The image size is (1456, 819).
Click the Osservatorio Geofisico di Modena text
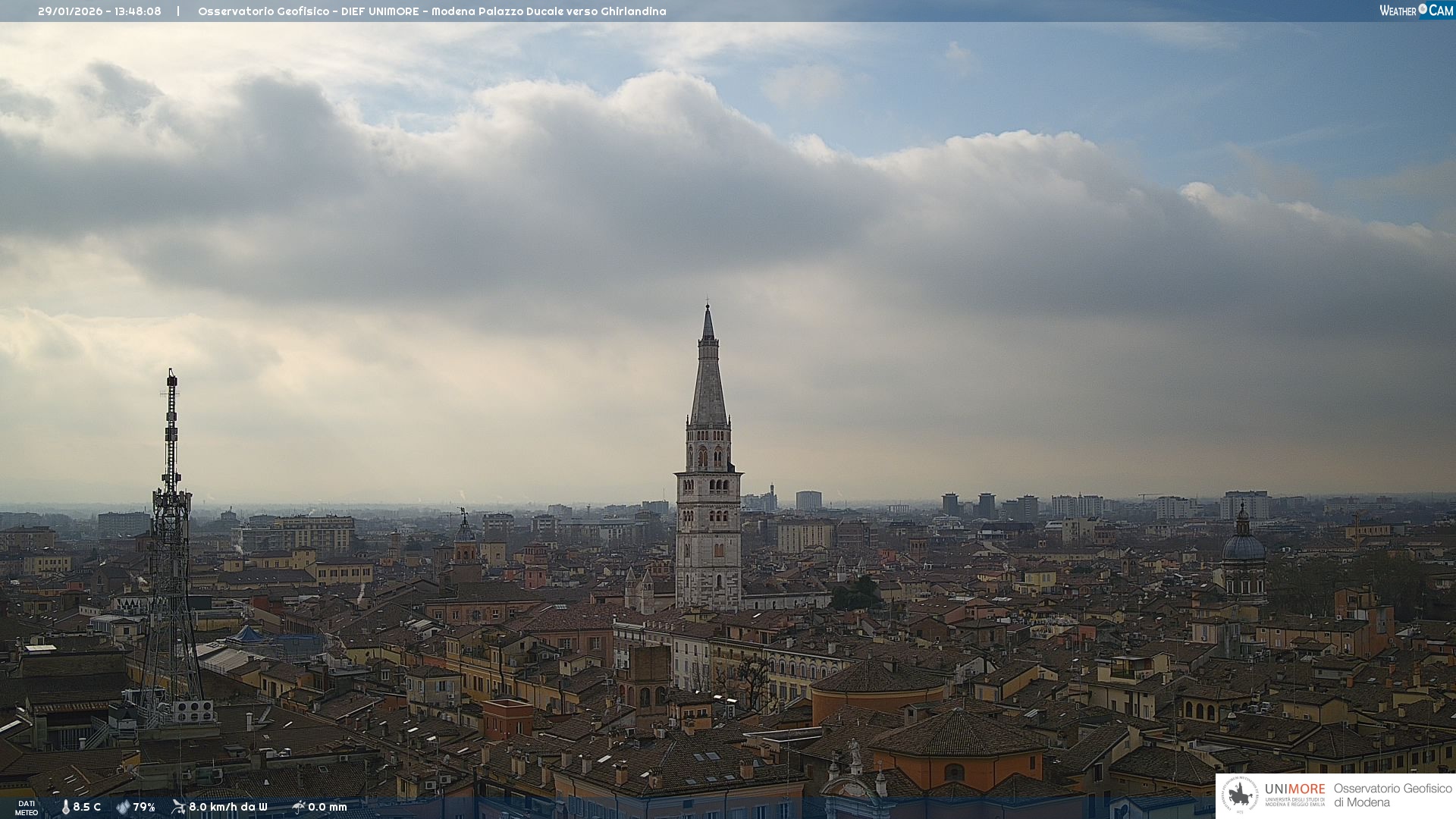1392,795
